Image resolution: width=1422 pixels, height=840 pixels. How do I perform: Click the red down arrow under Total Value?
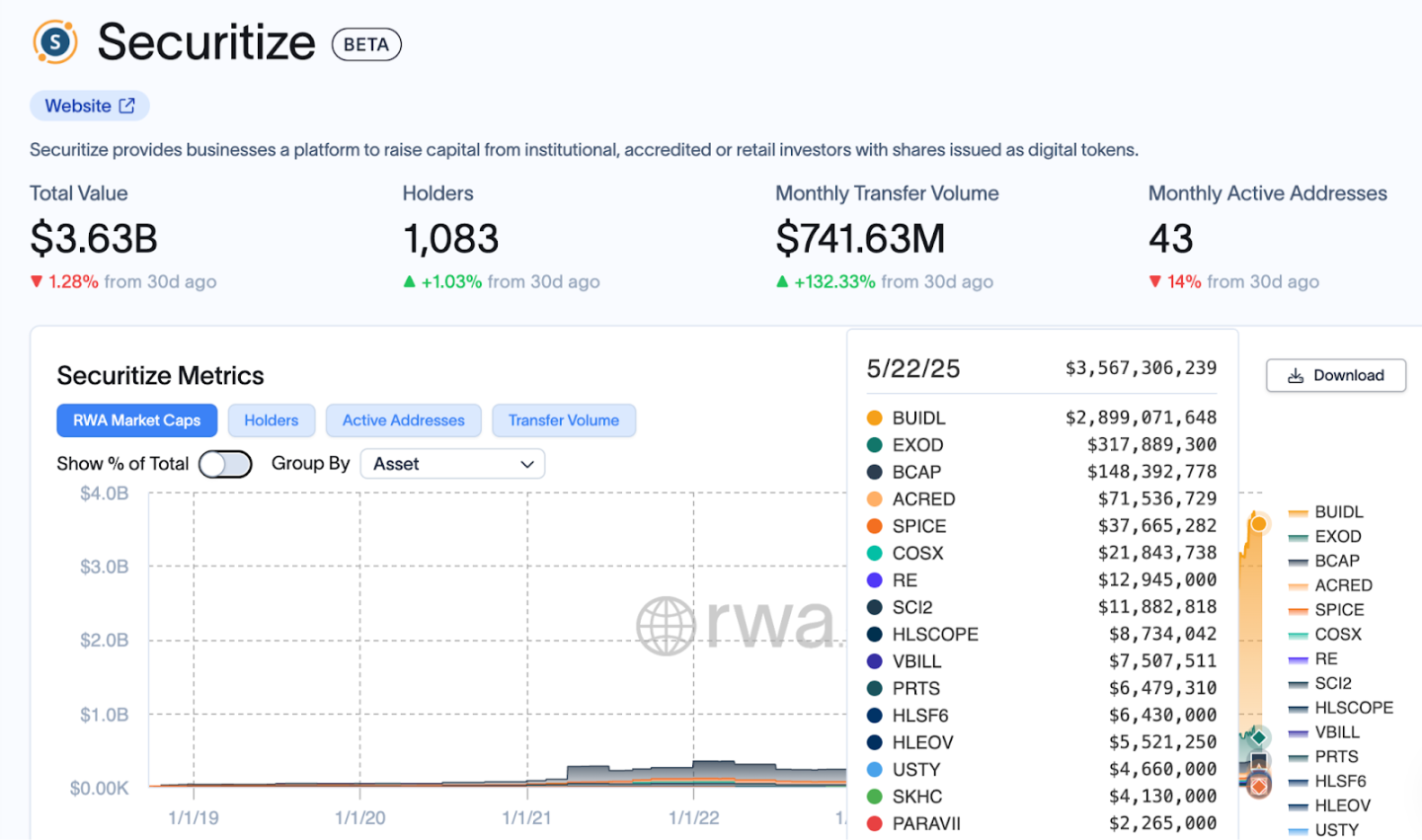click(37, 282)
